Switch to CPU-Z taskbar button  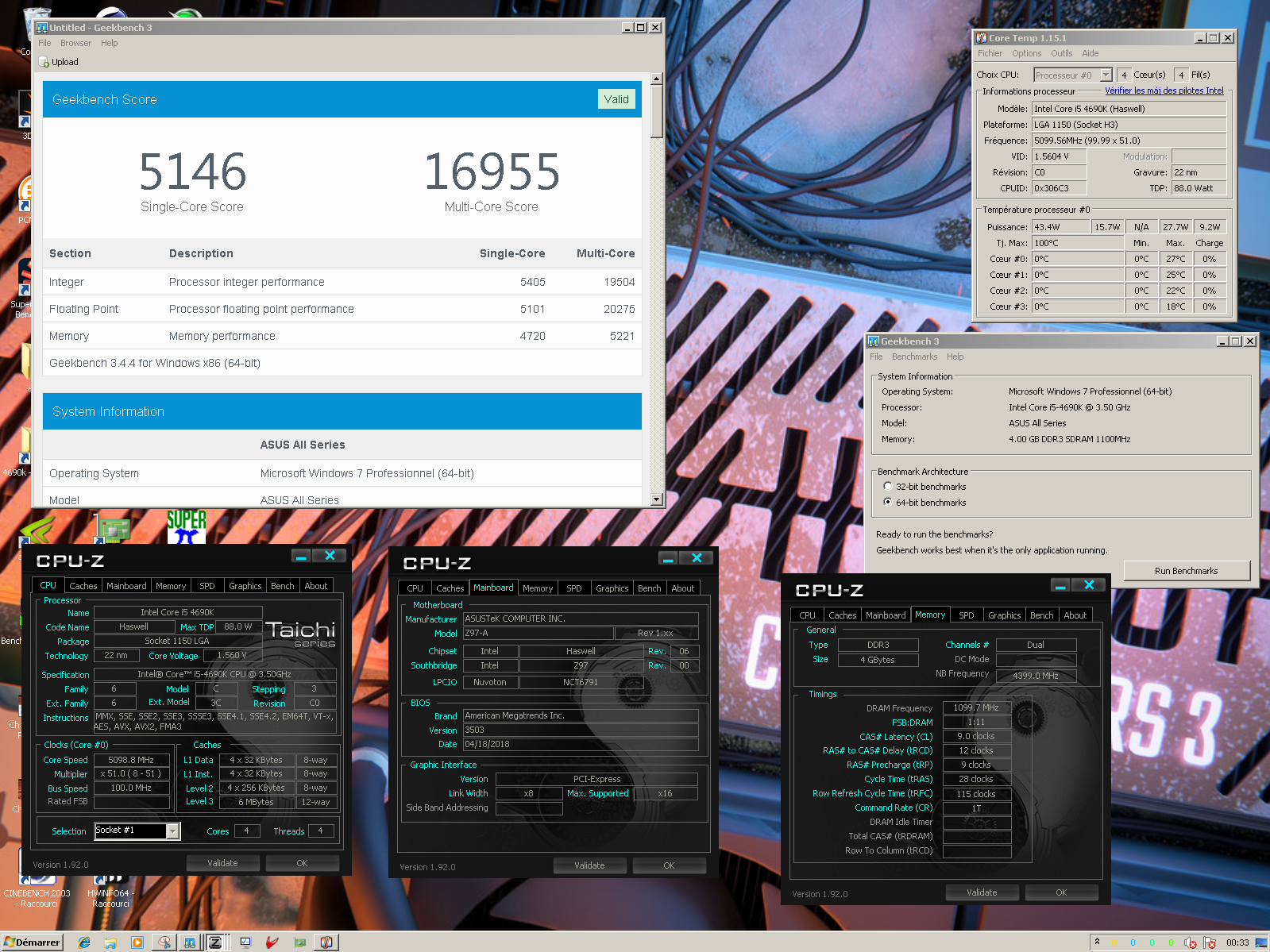pyautogui.click(x=215, y=942)
